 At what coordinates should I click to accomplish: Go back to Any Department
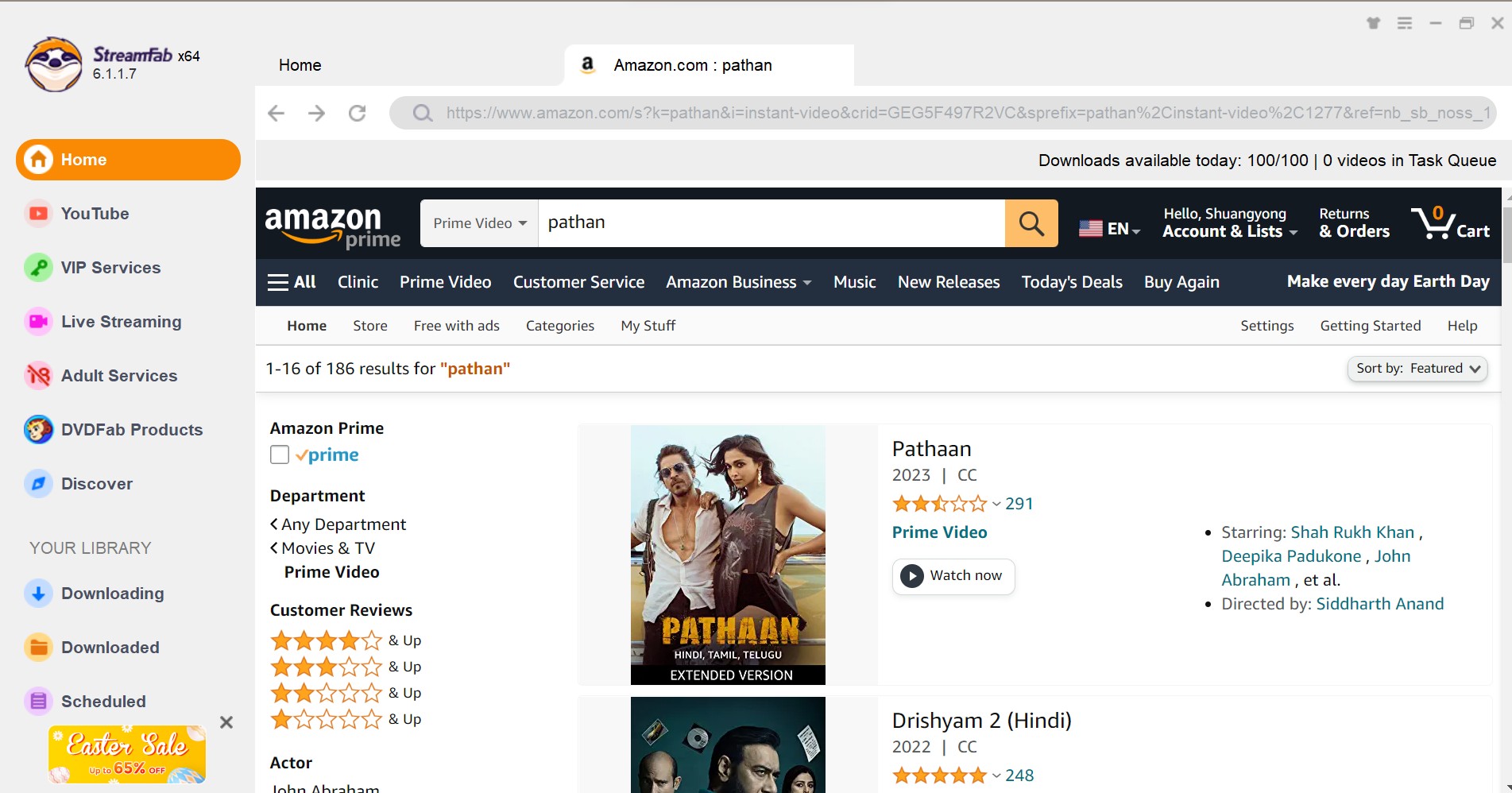pos(338,524)
